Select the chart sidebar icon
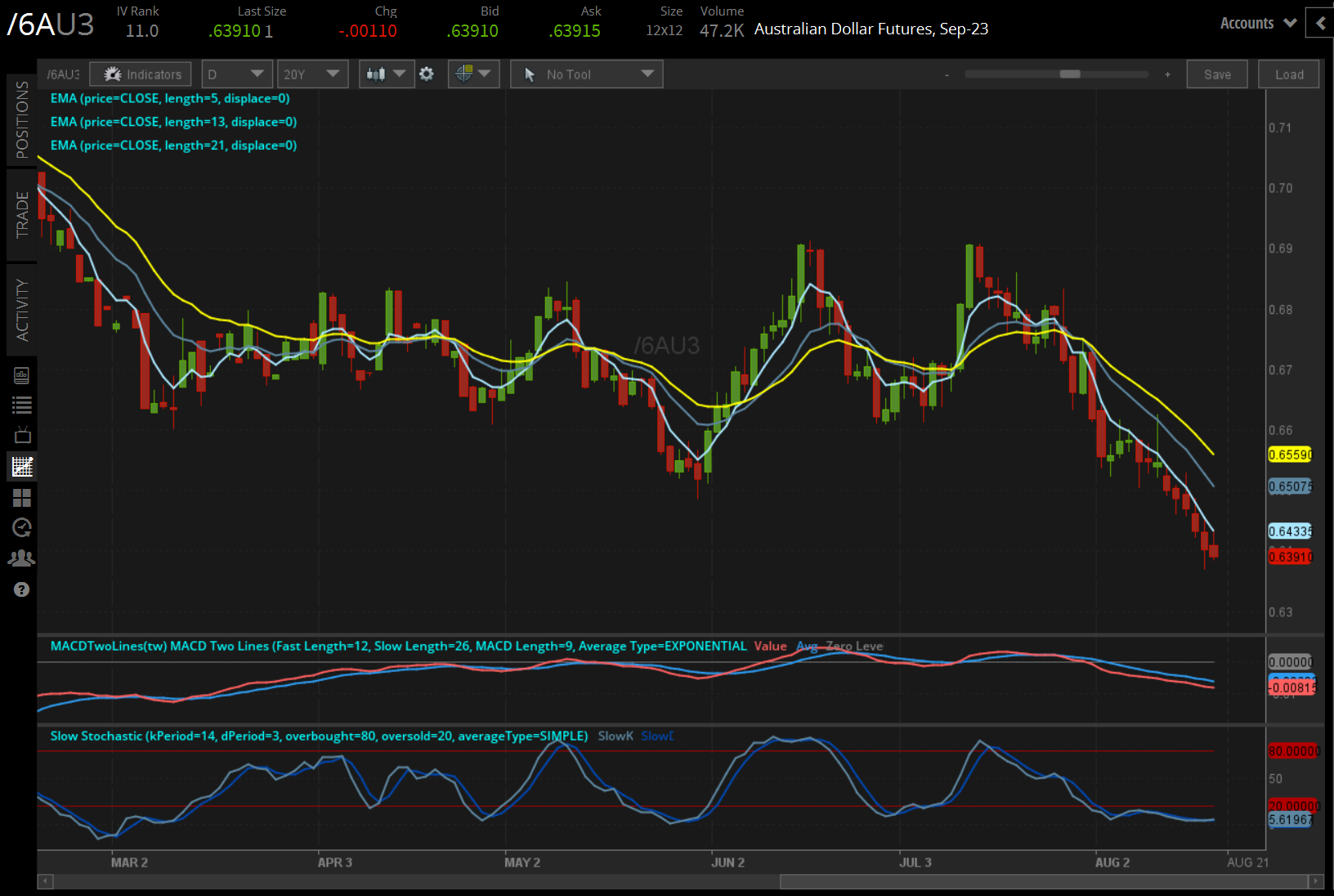Image resolution: width=1334 pixels, height=896 pixels. [x=22, y=467]
